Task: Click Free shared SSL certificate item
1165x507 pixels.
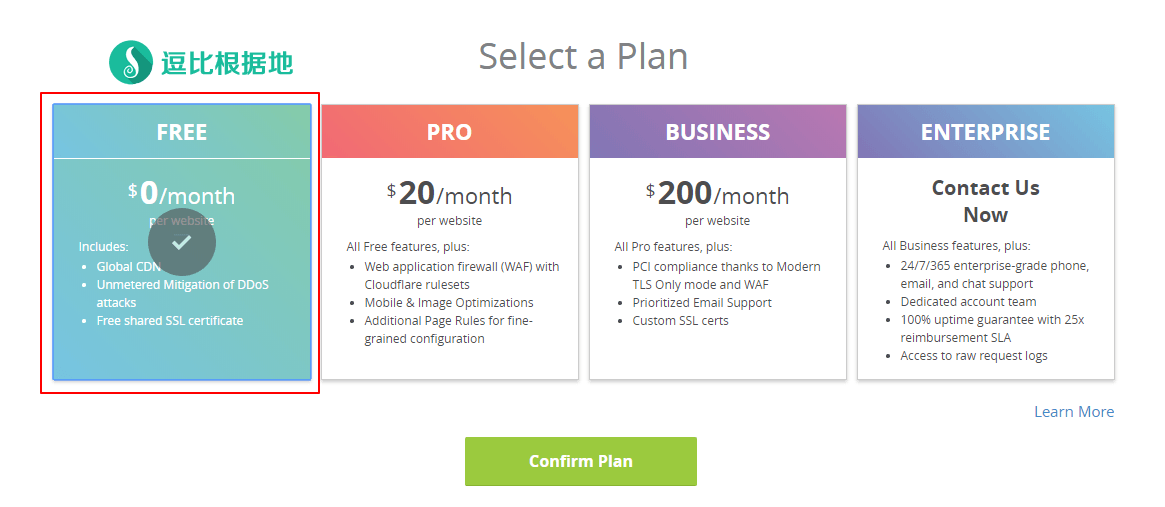Action: point(170,321)
